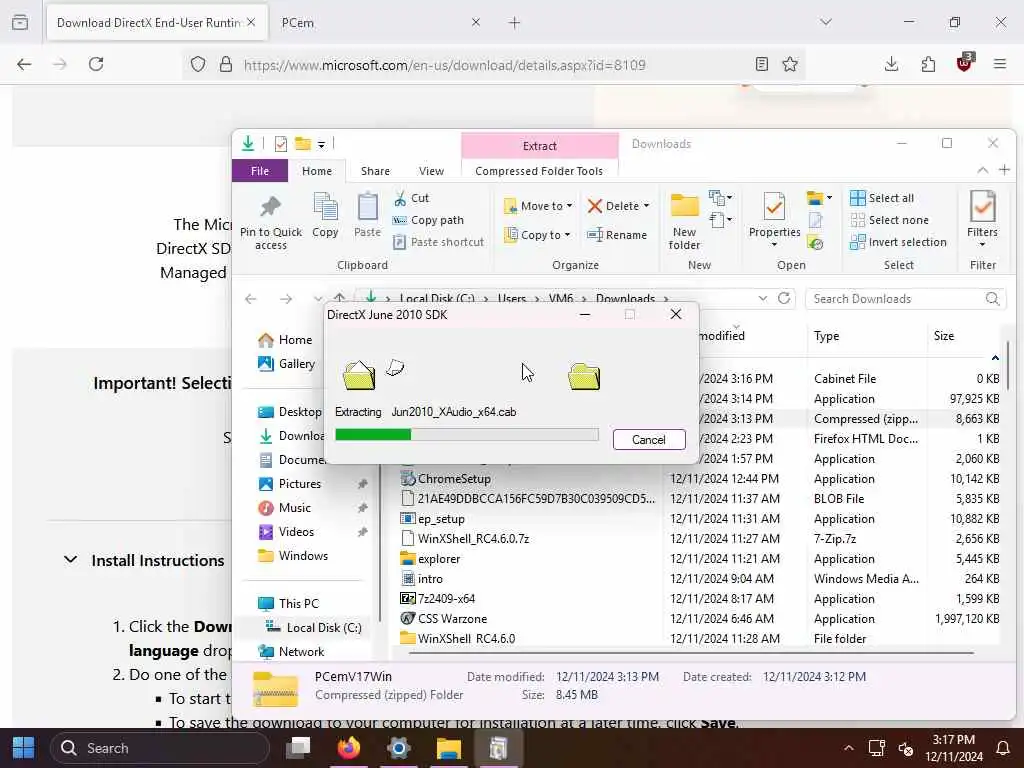Open Firefox from the taskbar
The width and height of the screenshot is (1024, 768).
349,748
